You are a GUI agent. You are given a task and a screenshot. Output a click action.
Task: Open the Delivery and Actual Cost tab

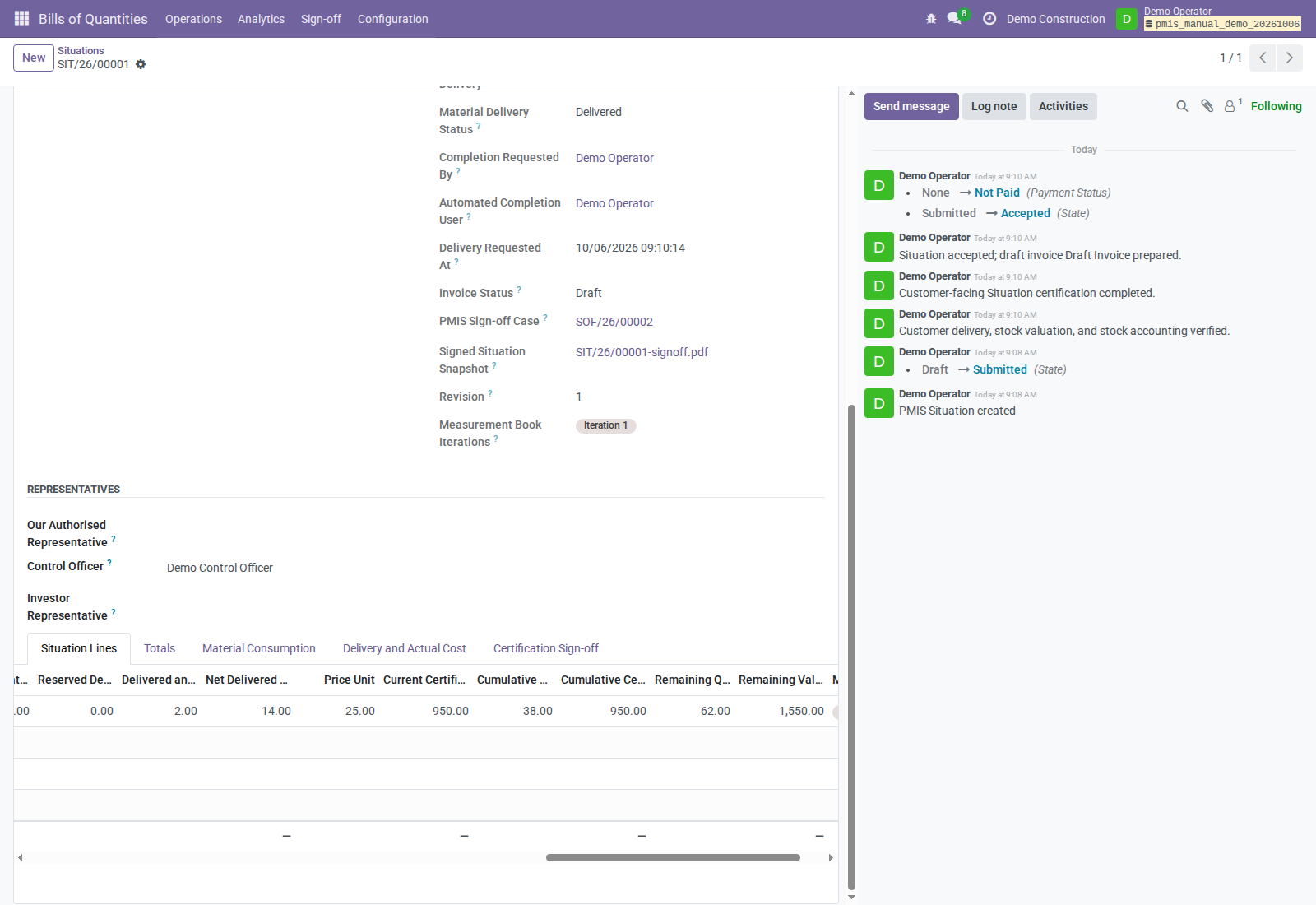(x=405, y=648)
